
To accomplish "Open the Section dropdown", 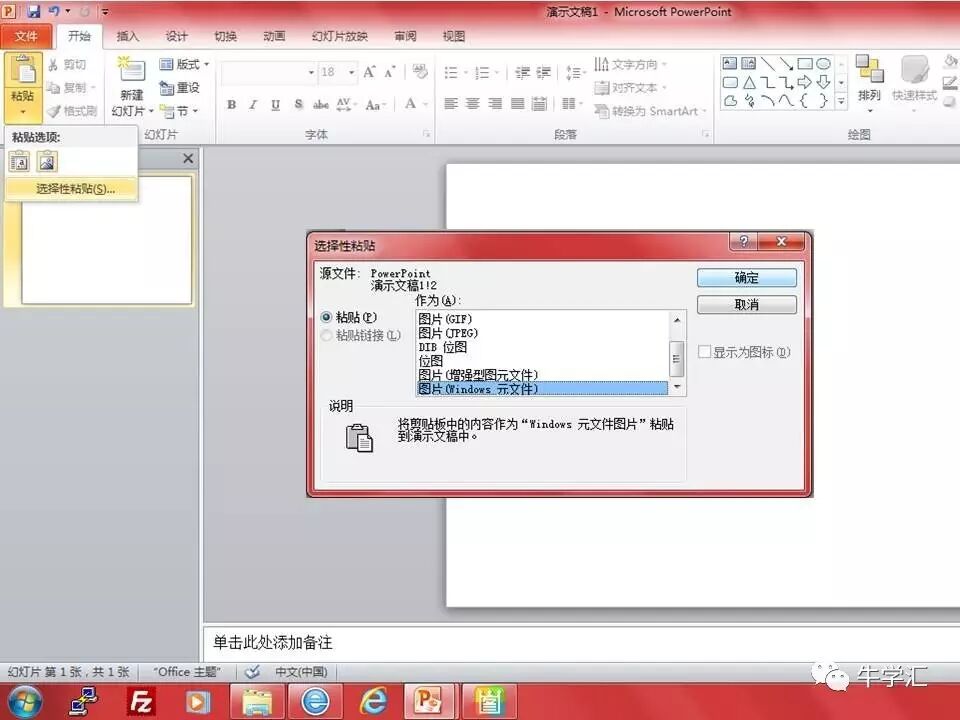I will pyautogui.click(x=178, y=111).
